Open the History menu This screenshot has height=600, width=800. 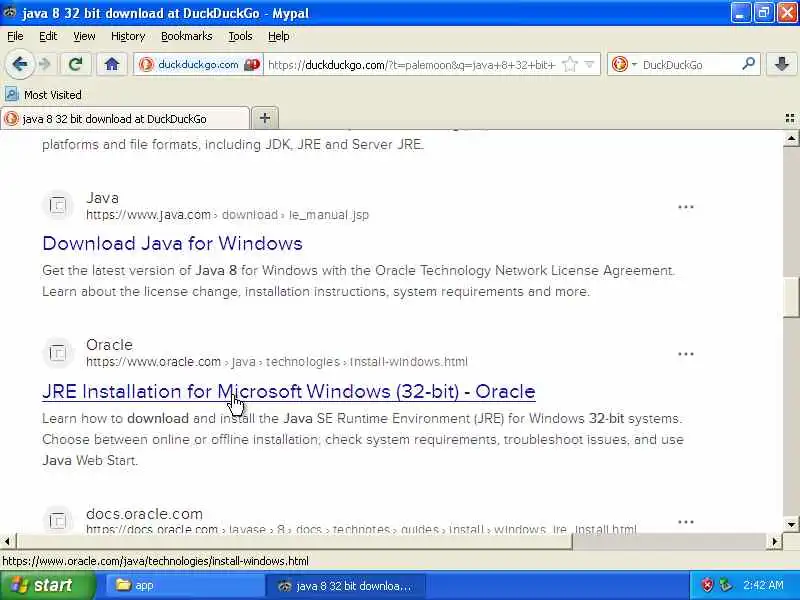click(x=128, y=36)
